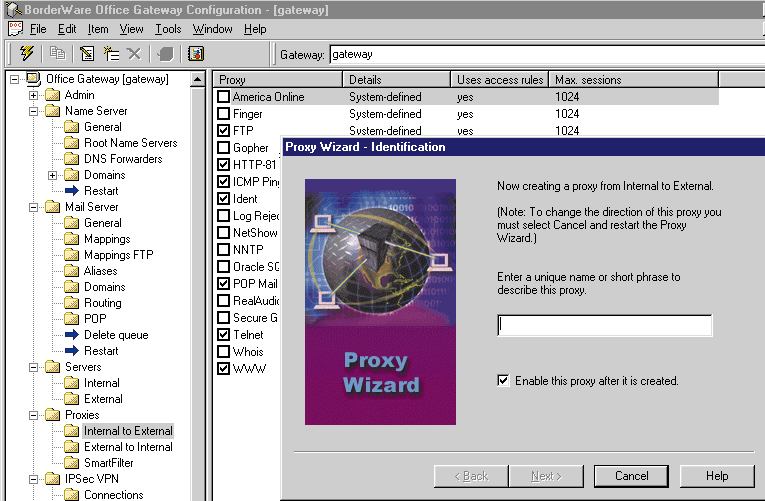Click Cancel in the Proxy Wizard
Viewport: 765px width, 501px height.
[631, 476]
